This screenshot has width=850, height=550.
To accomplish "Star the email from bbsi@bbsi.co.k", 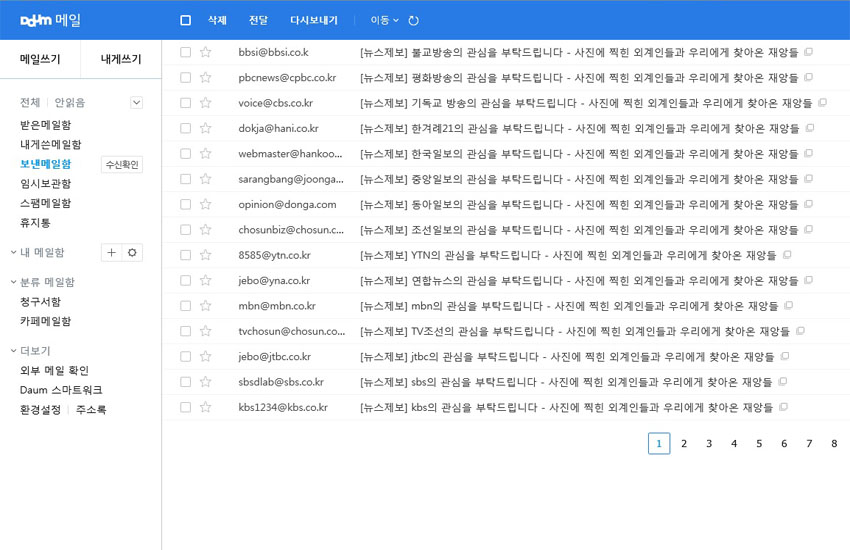I will 206,52.
